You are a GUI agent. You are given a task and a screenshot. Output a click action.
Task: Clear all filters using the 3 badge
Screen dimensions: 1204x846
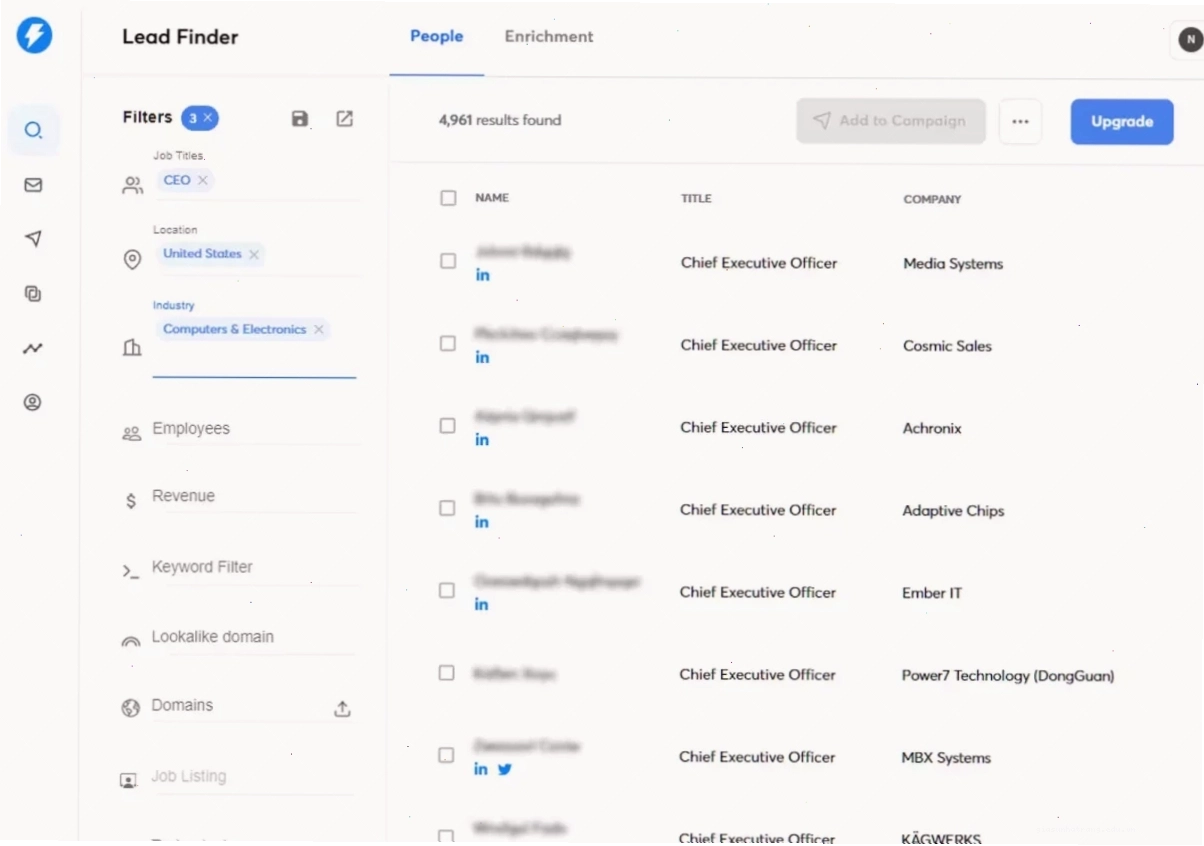pyautogui.click(x=200, y=118)
